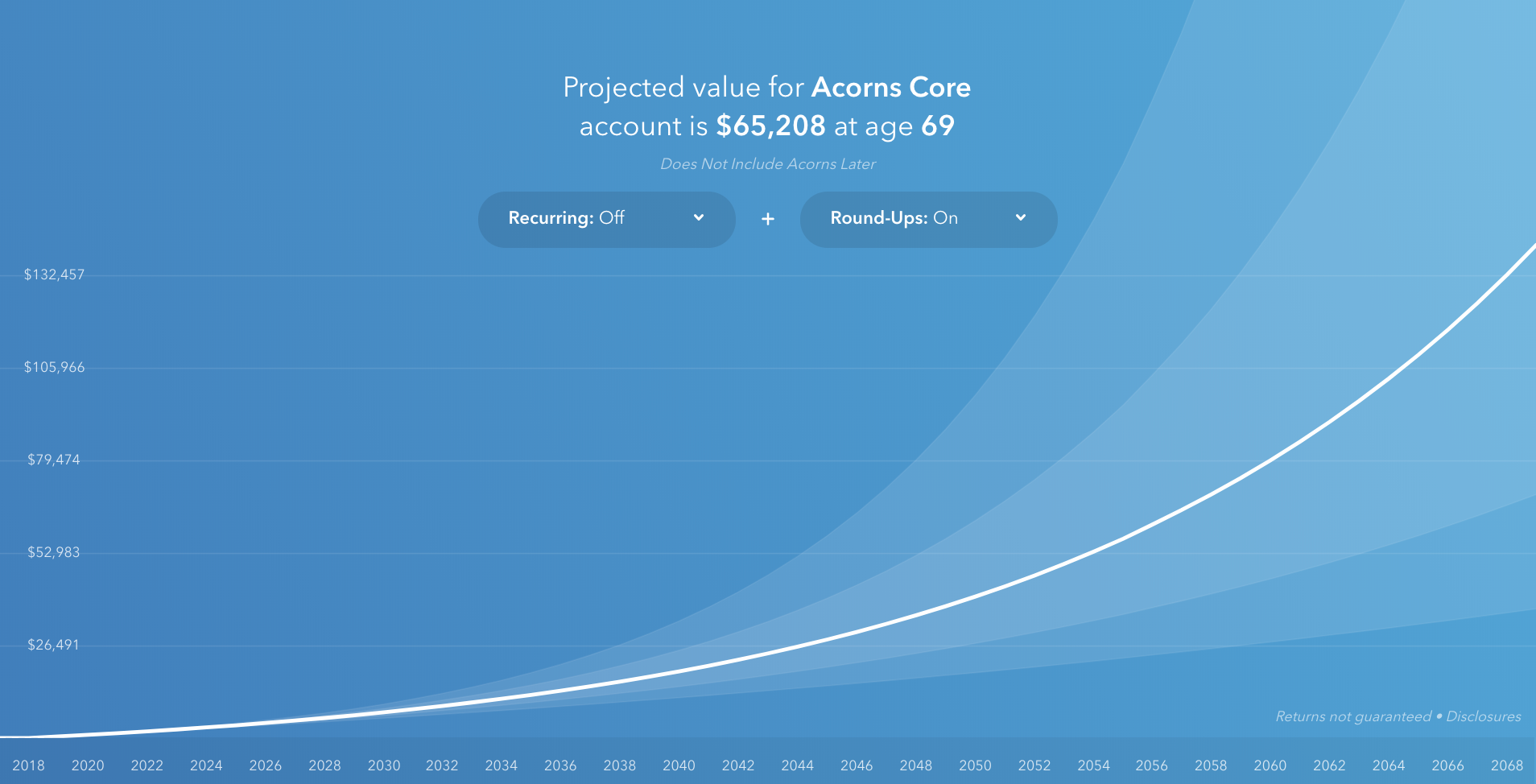Select the $132,457 axis label
The width and height of the screenshot is (1536, 784).
point(55,274)
